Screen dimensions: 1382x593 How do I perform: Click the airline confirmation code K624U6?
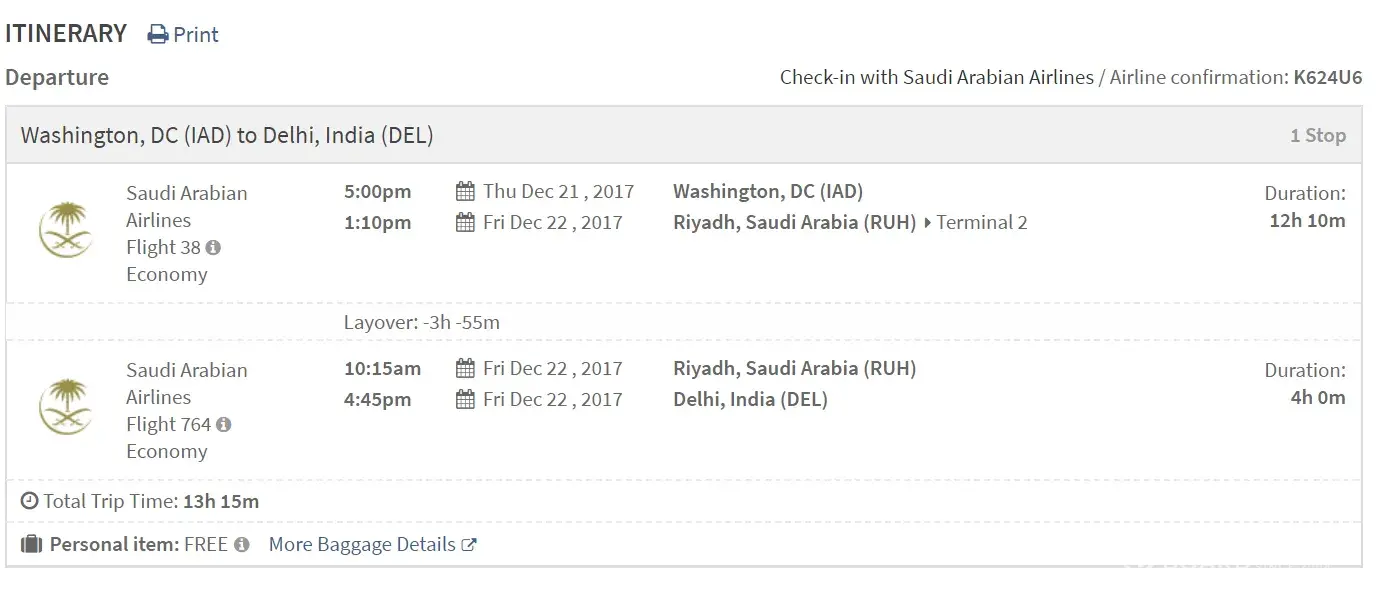point(1327,77)
